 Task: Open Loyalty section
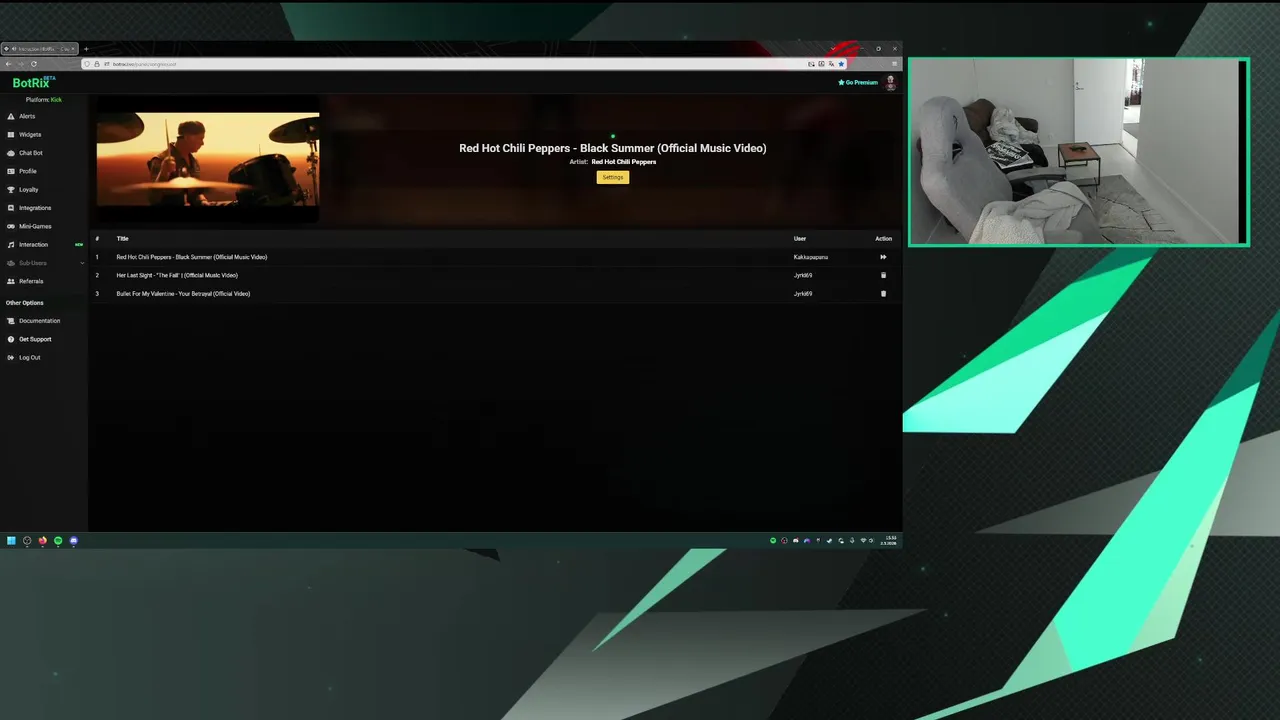point(29,190)
